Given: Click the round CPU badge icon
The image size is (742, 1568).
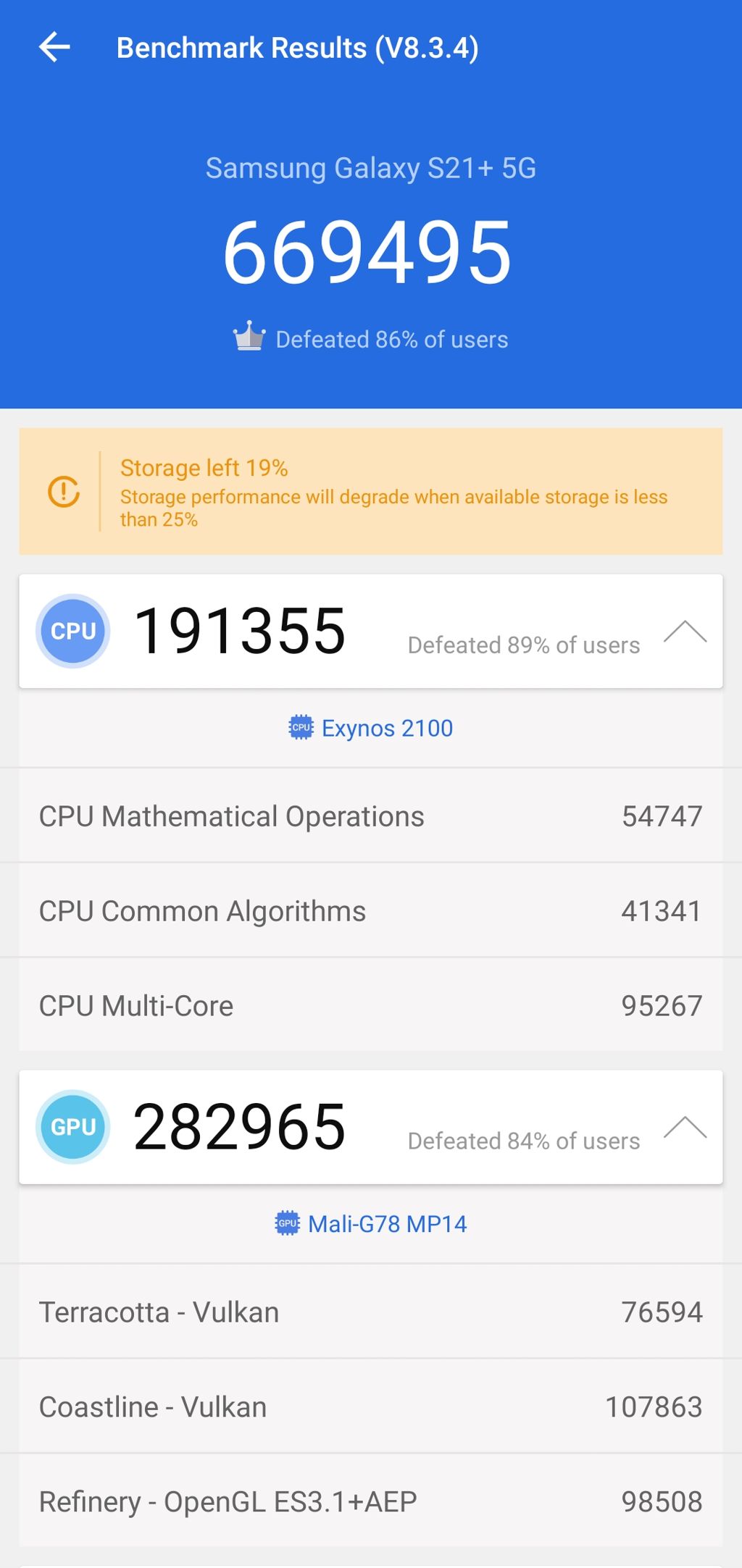Looking at the screenshot, I should click(x=73, y=631).
